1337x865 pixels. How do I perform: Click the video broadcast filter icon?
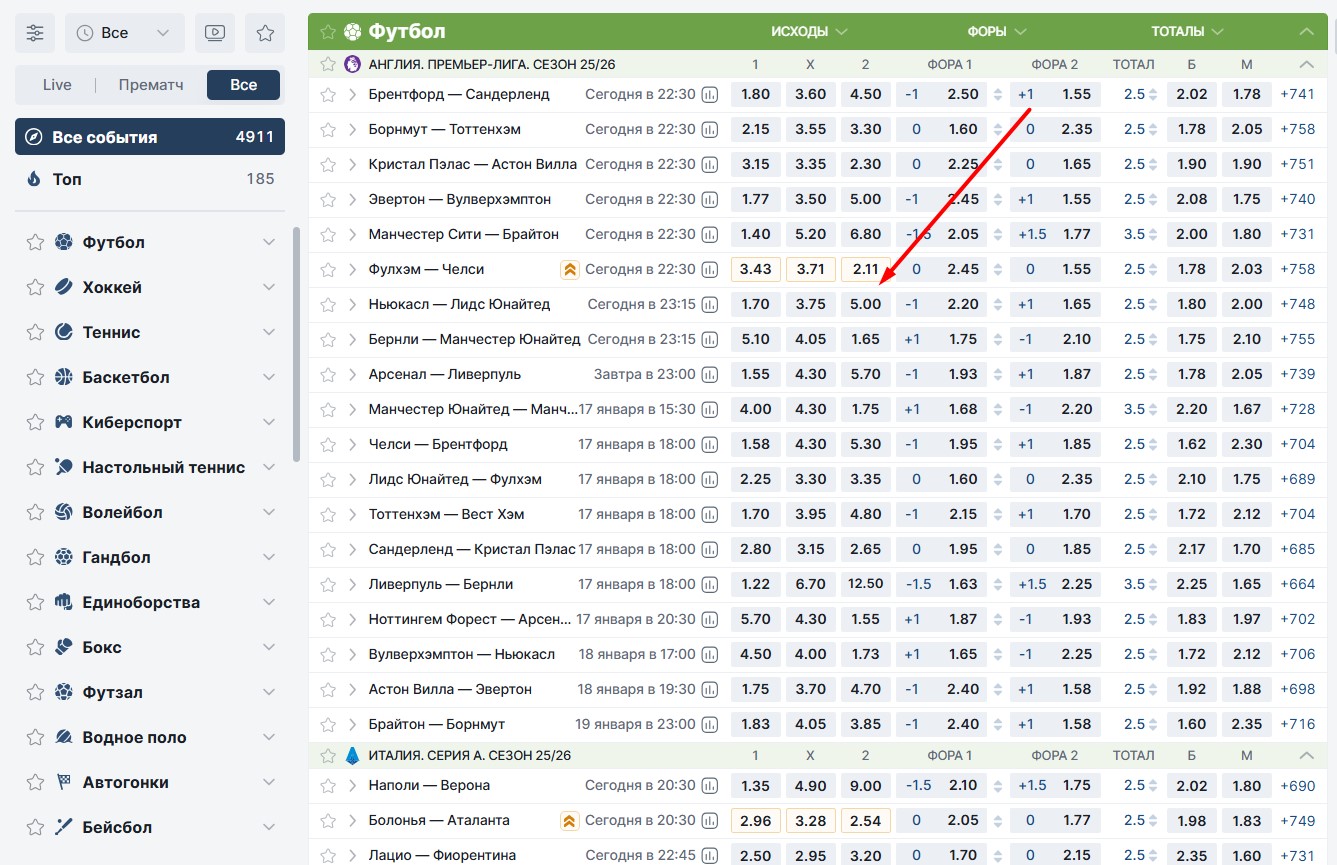[x=215, y=33]
